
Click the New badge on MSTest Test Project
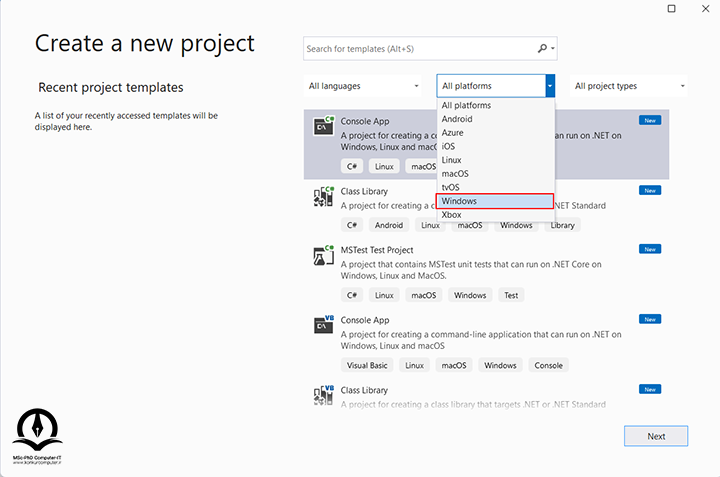point(650,249)
